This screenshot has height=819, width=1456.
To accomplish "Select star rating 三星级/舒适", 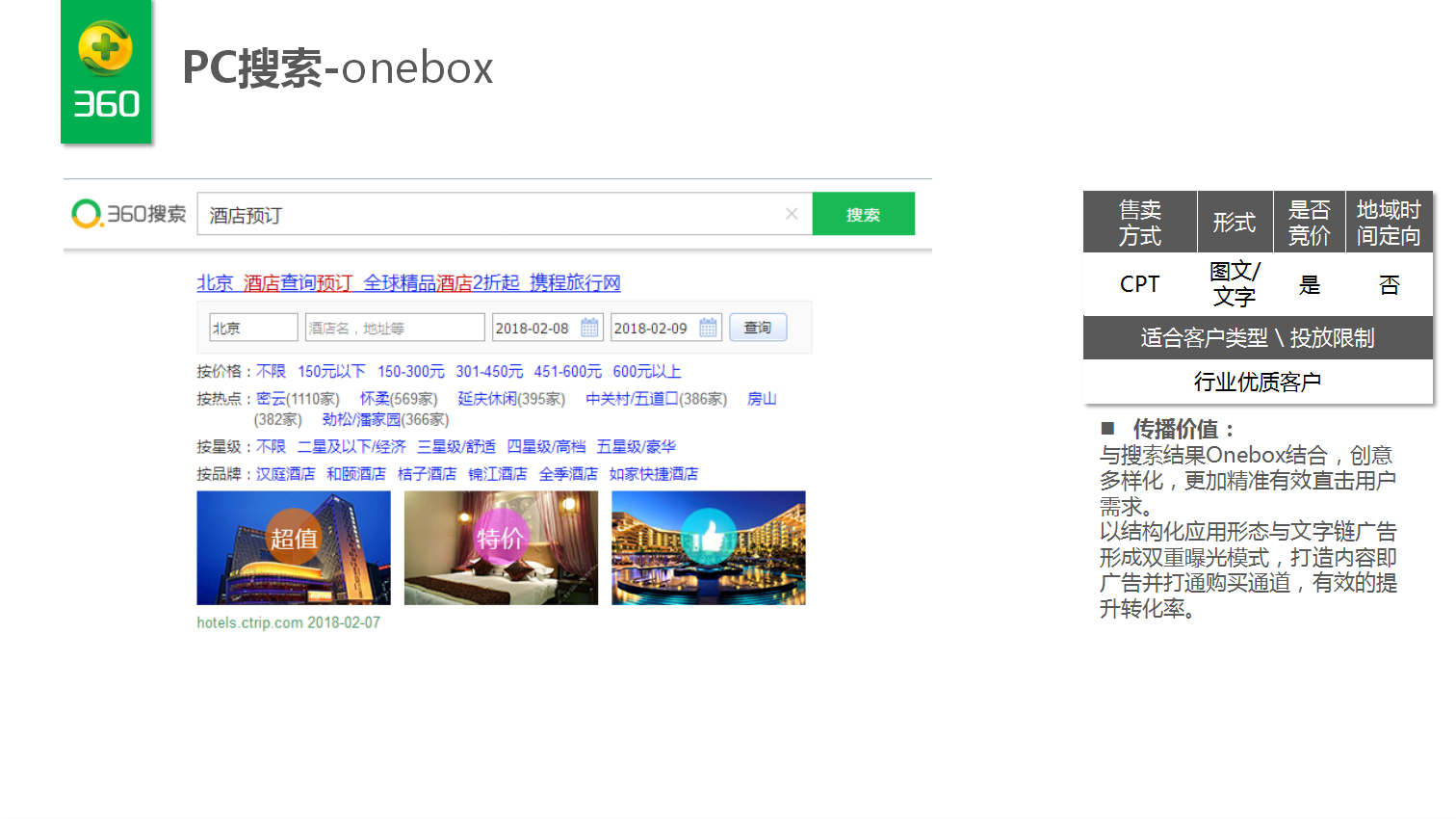I will (x=456, y=447).
